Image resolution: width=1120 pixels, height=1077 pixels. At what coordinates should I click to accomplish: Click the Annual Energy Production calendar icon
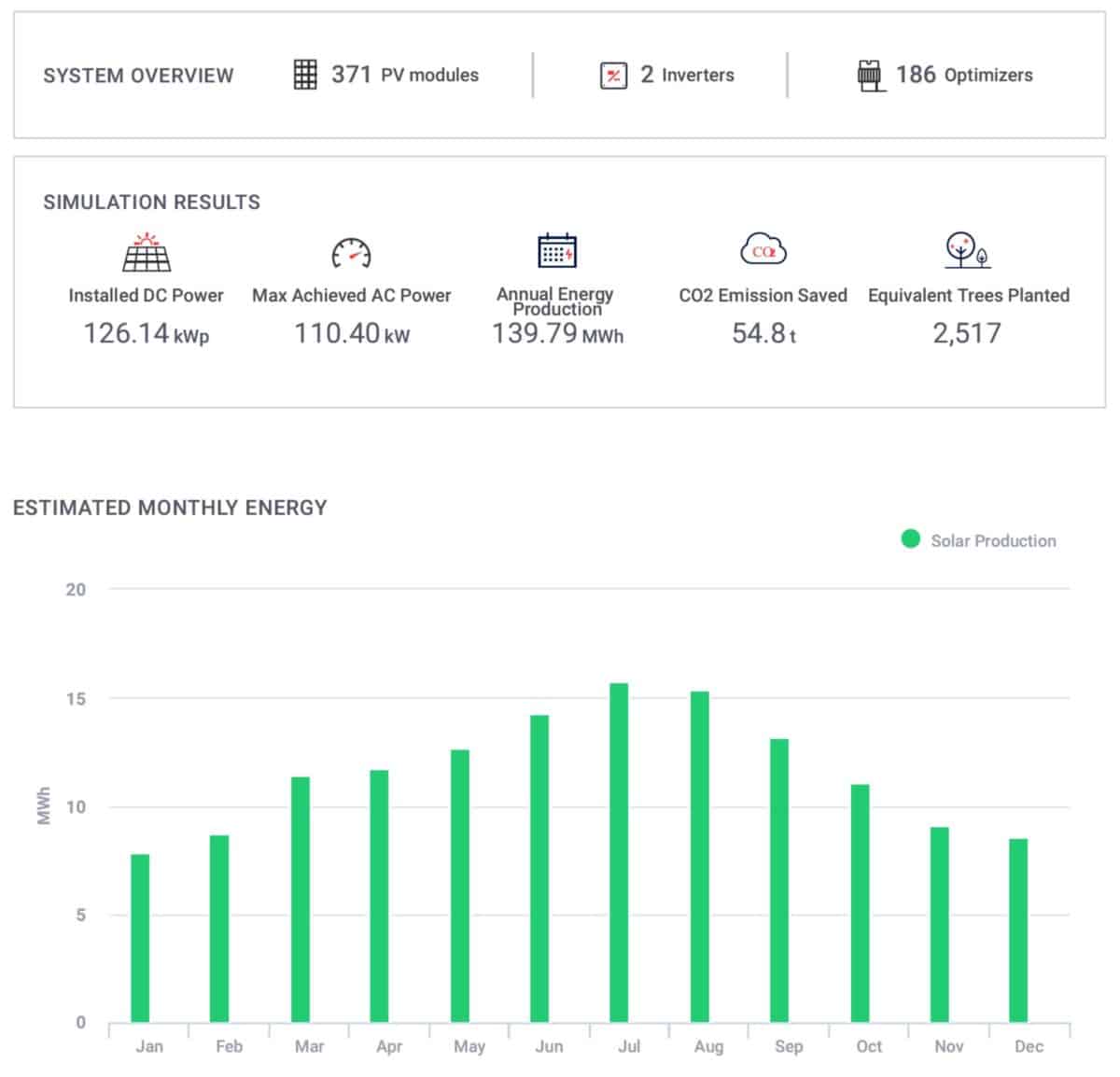tap(557, 250)
